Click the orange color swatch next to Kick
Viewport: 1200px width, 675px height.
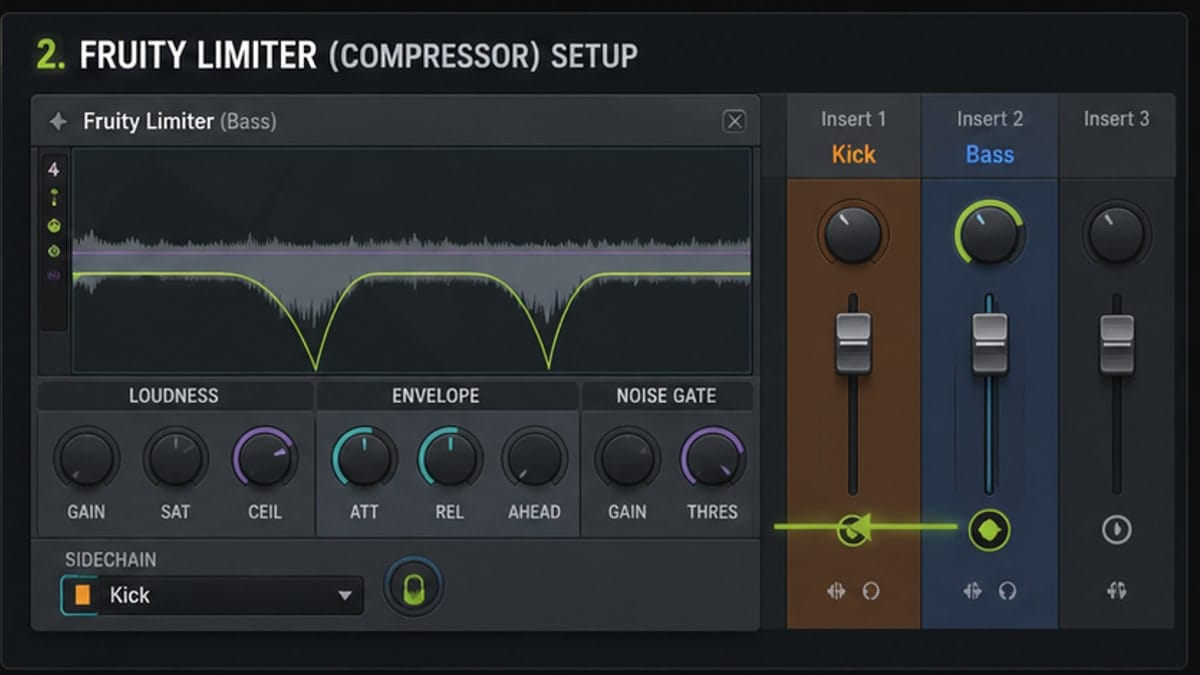point(82,595)
